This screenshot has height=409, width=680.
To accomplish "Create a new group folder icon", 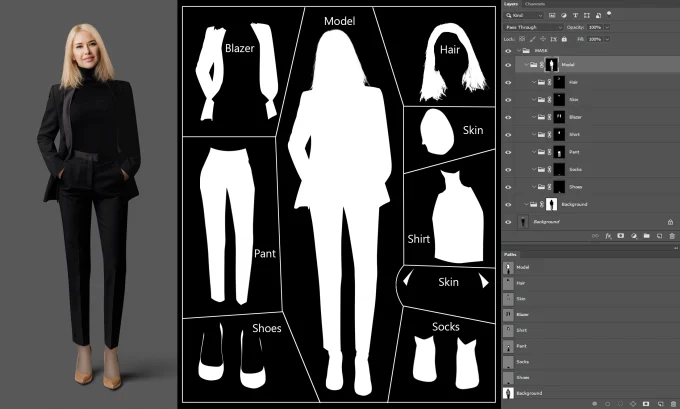I will click(646, 236).
